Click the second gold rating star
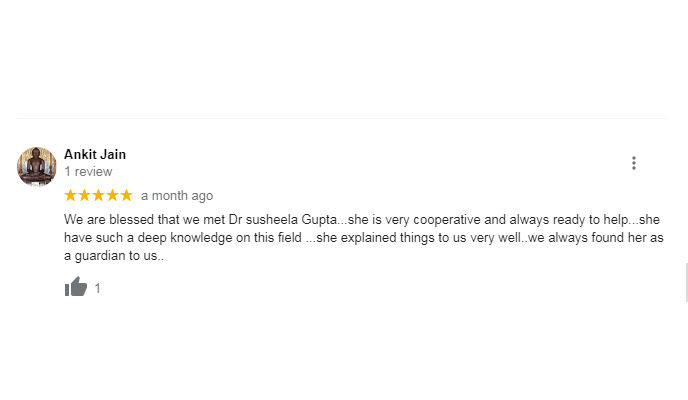Viewport: 688px width, 400px height. pos(84,195)
